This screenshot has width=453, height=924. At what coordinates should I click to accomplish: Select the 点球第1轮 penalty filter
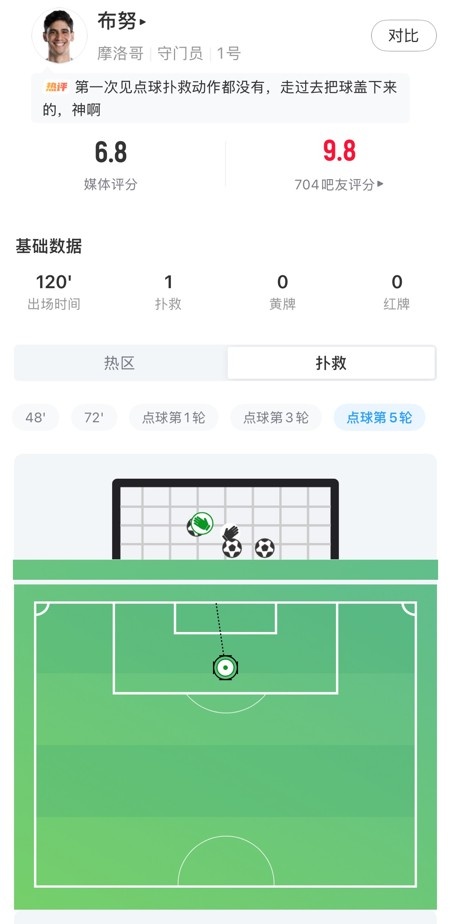tap(174, 418)
